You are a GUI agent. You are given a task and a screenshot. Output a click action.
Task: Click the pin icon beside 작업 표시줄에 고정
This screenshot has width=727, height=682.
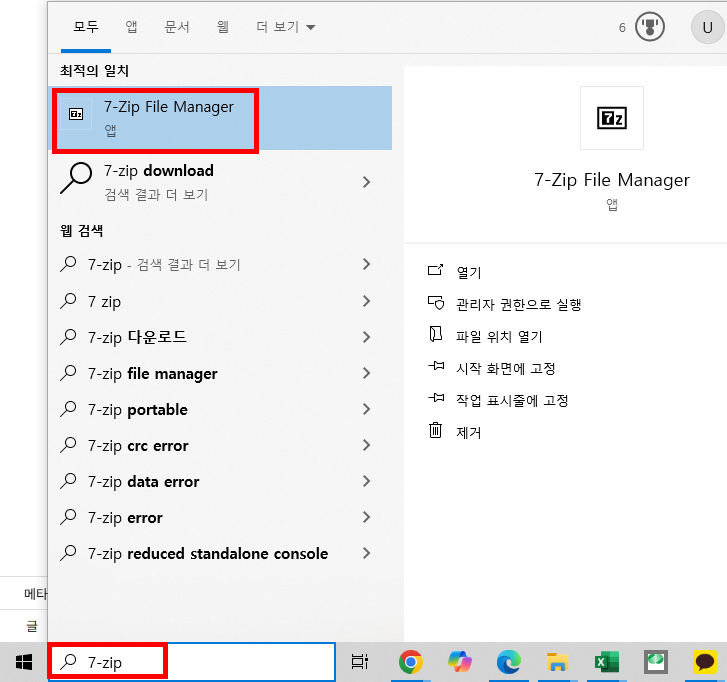tap(436, 398)
